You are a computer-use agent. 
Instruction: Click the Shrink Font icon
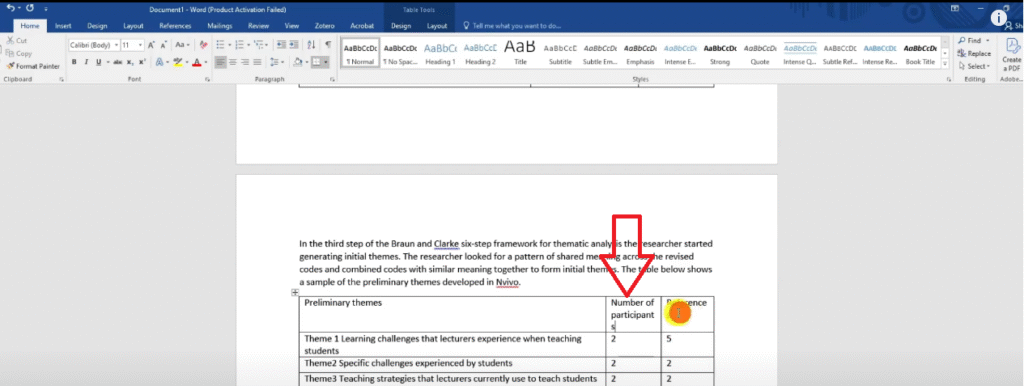click(x=163, y=45)
